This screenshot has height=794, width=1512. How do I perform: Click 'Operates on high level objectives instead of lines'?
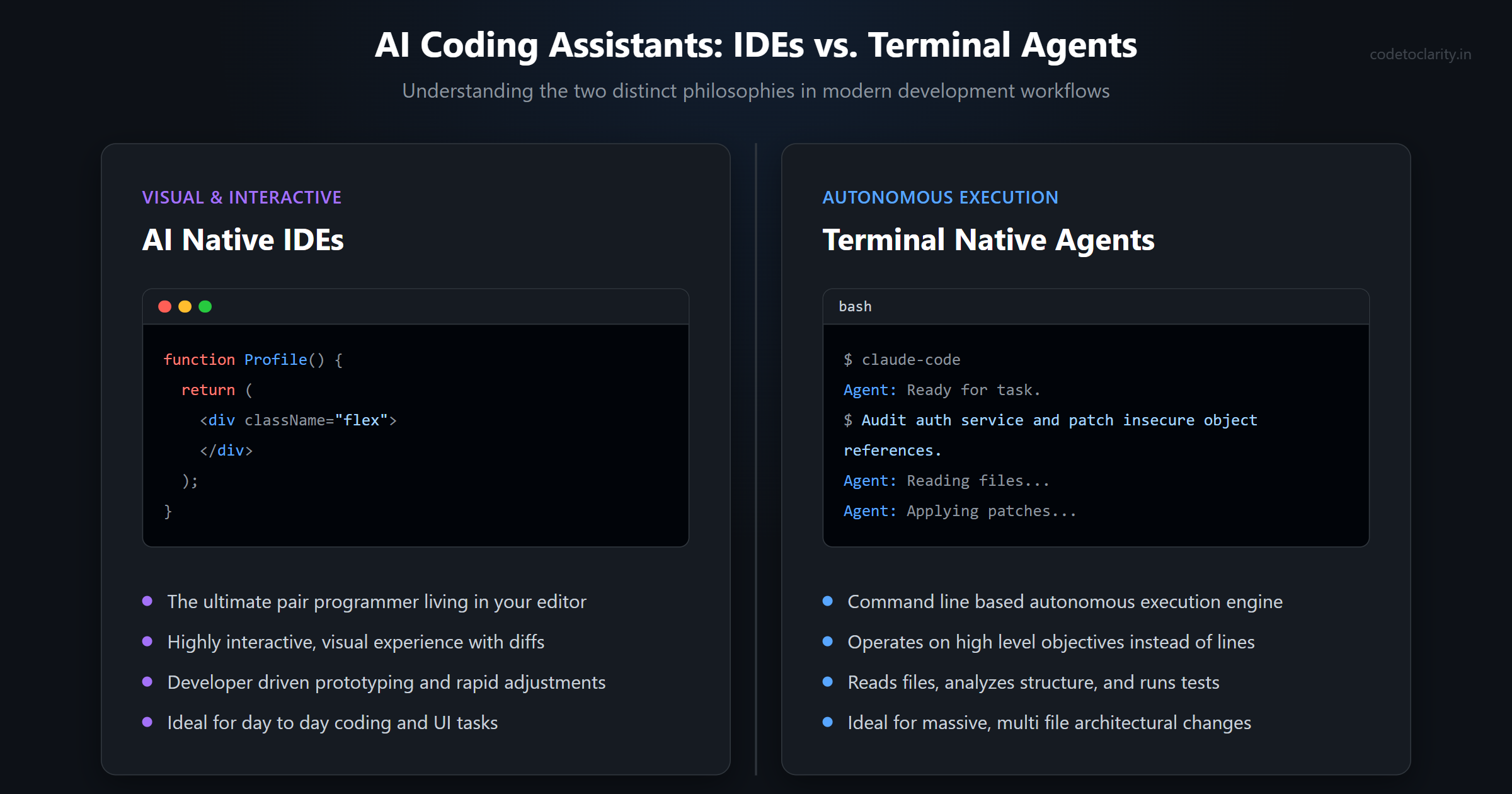[1051, 642]
